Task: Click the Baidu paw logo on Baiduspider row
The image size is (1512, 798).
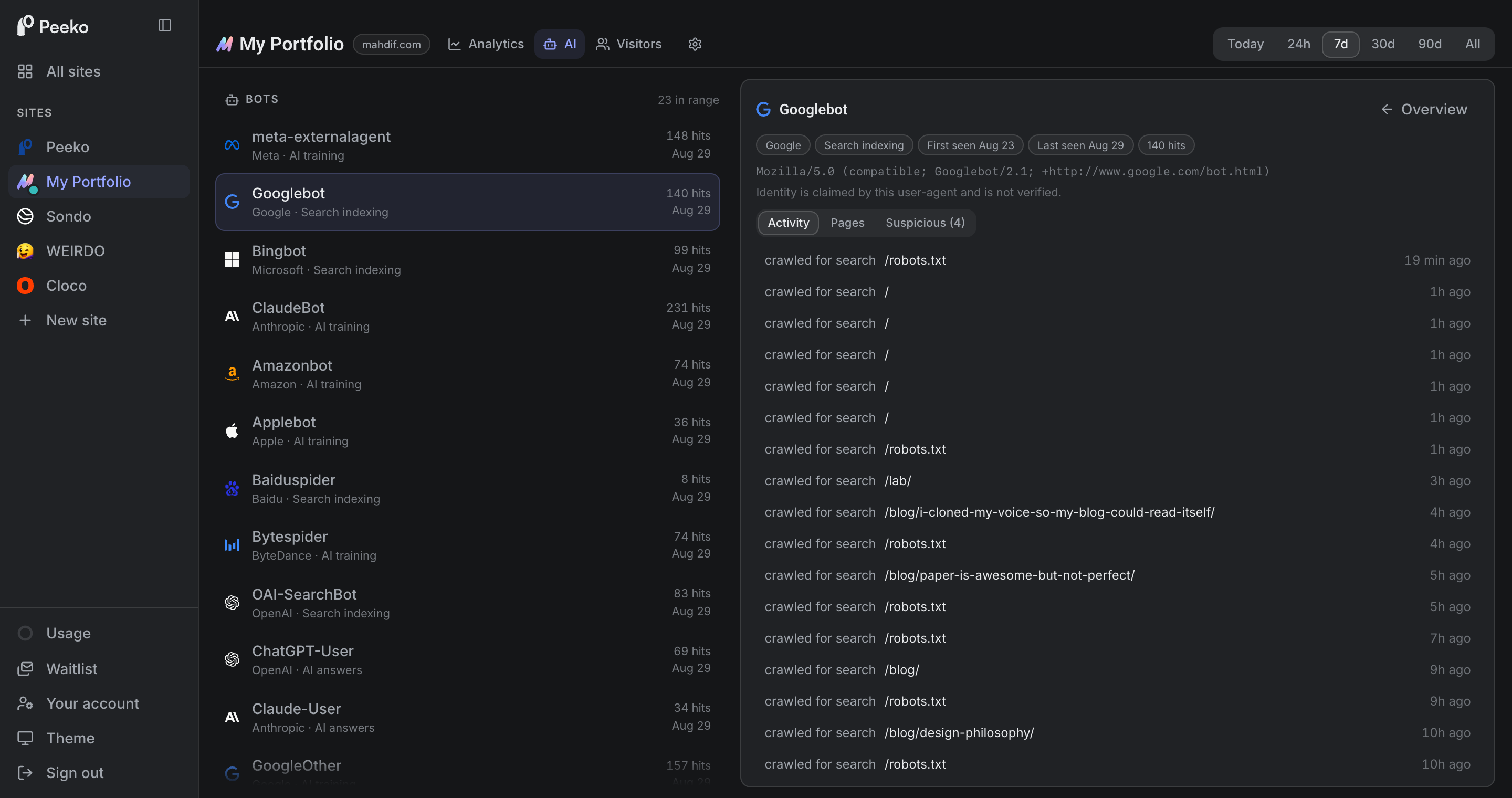Action: coord(232,488)
